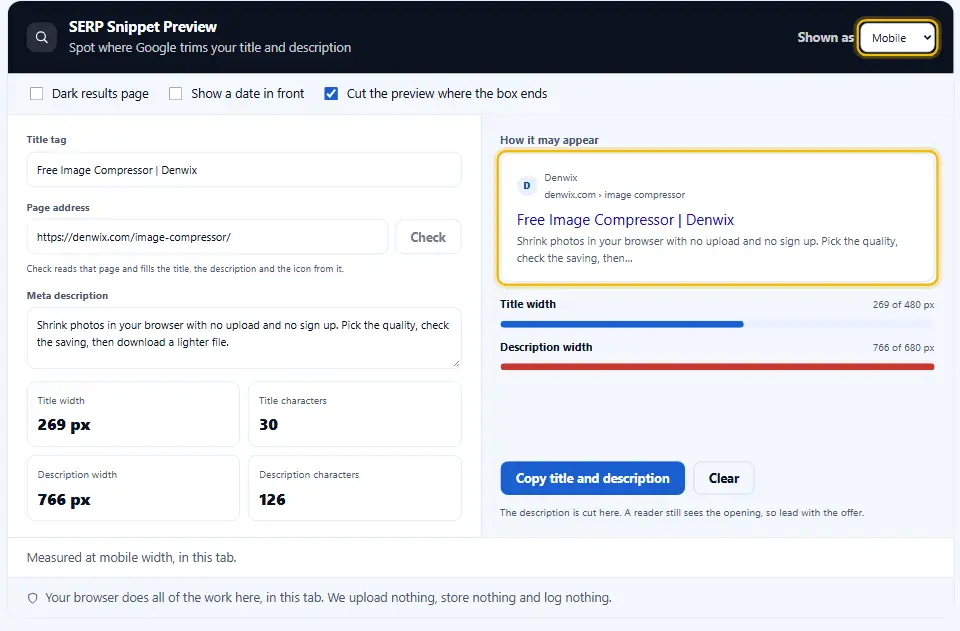Click the Description characters value 126
The height and width of the screenshot is (631, 960).
click(272, 500)
